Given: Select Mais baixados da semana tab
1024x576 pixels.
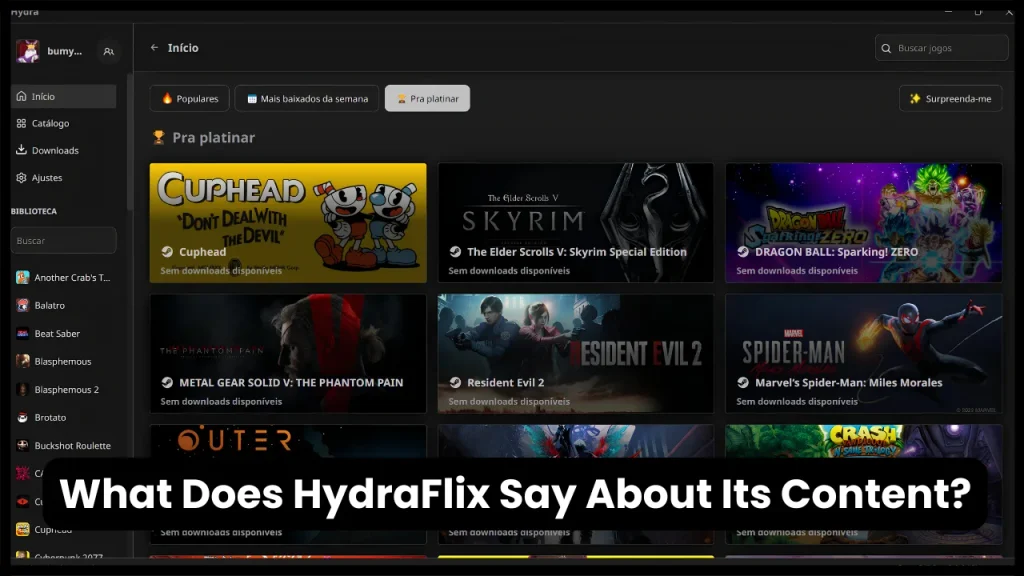Looking at the screenshot, I should (x=307, y=99).
